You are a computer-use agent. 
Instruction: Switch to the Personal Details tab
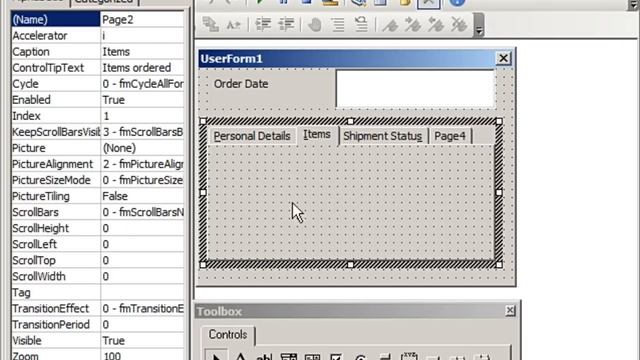click(x=252, y=136)
